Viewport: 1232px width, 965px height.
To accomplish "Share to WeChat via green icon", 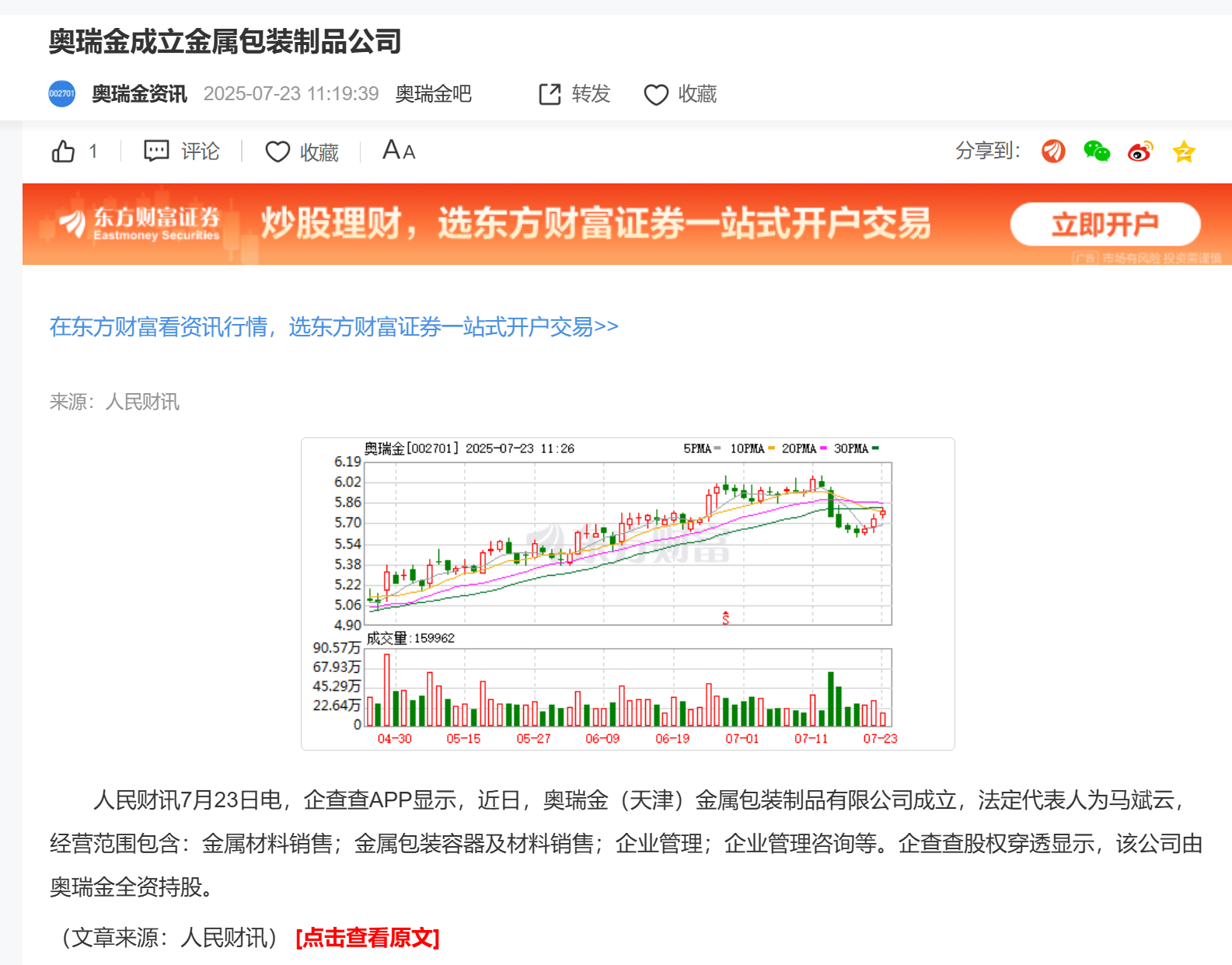I will 1097,151.
